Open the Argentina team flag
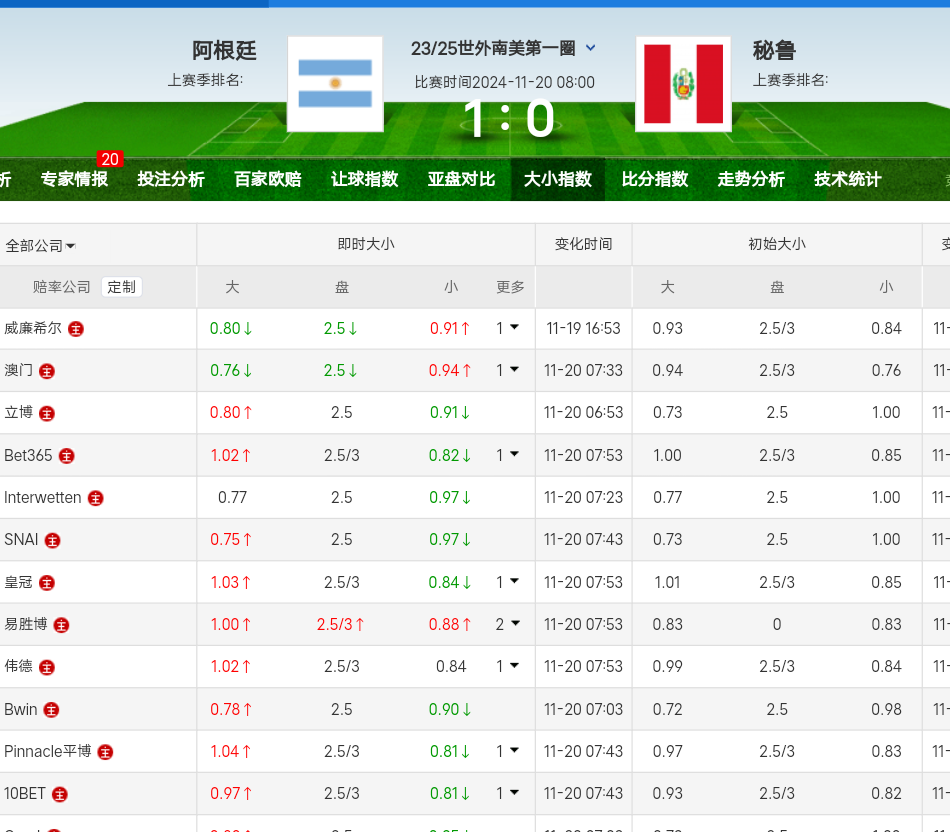The width and height of the screenshot is (950, 832). click(335, 84)
